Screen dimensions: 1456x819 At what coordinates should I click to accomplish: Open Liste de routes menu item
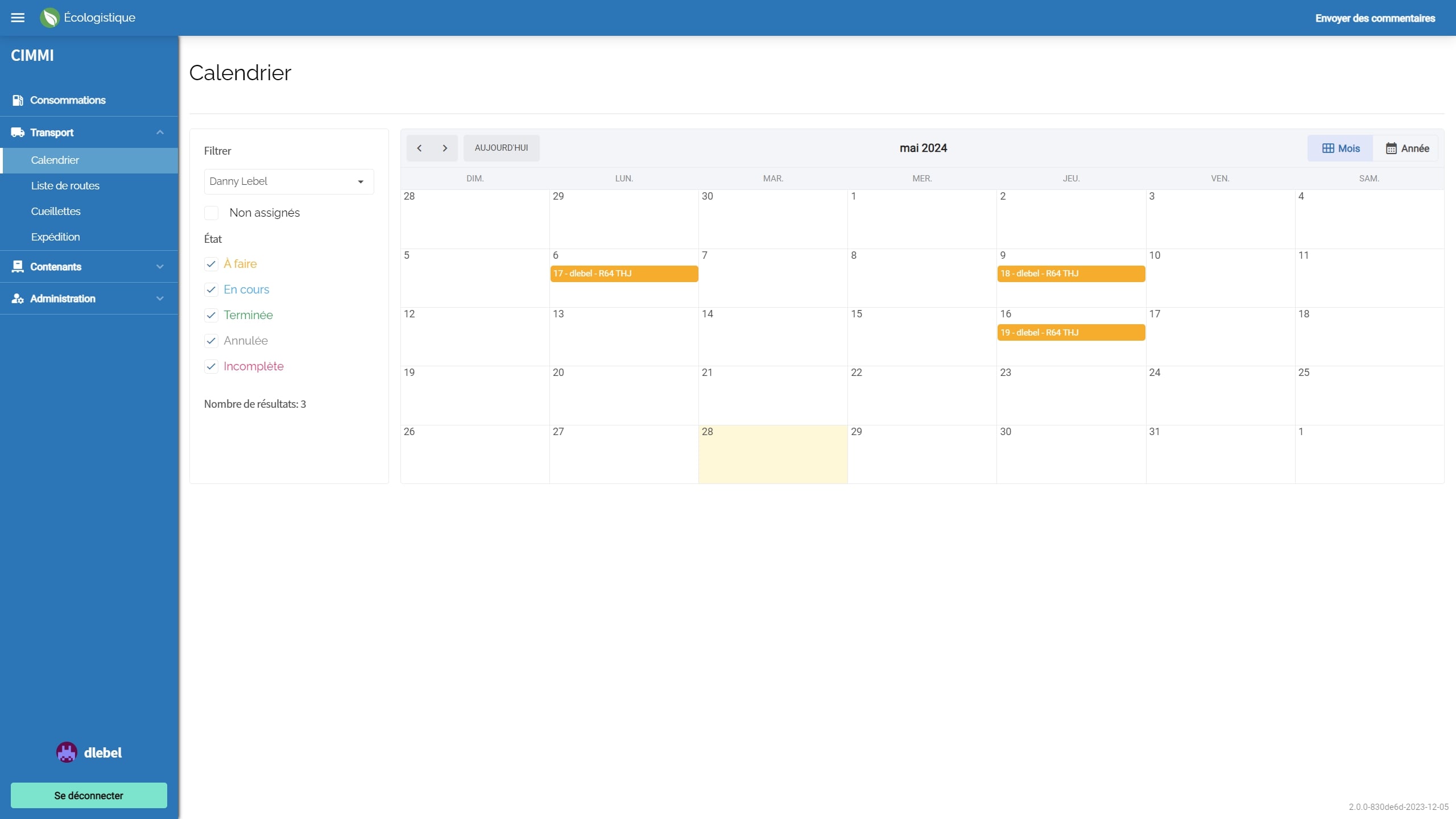coord(65,185)
